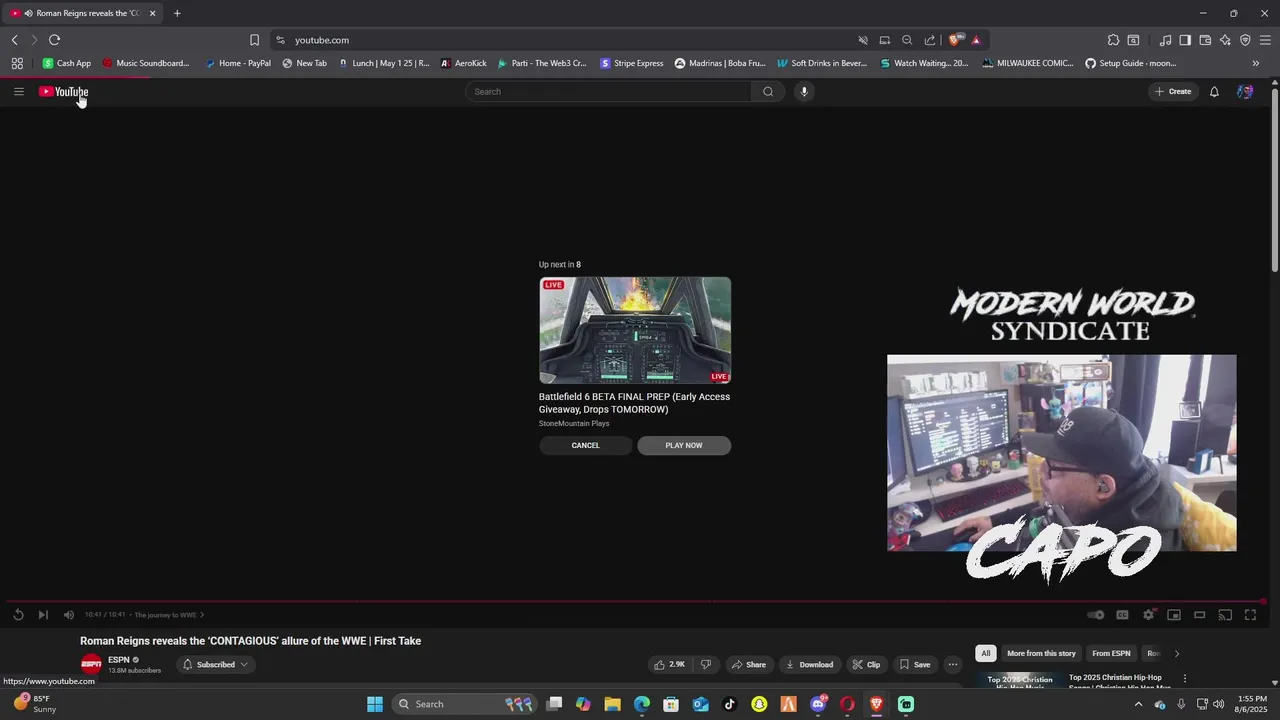Screen dimensions: 1280x720
Task: Open the Brave Shields lion icon
Action: tap(955, 40)
